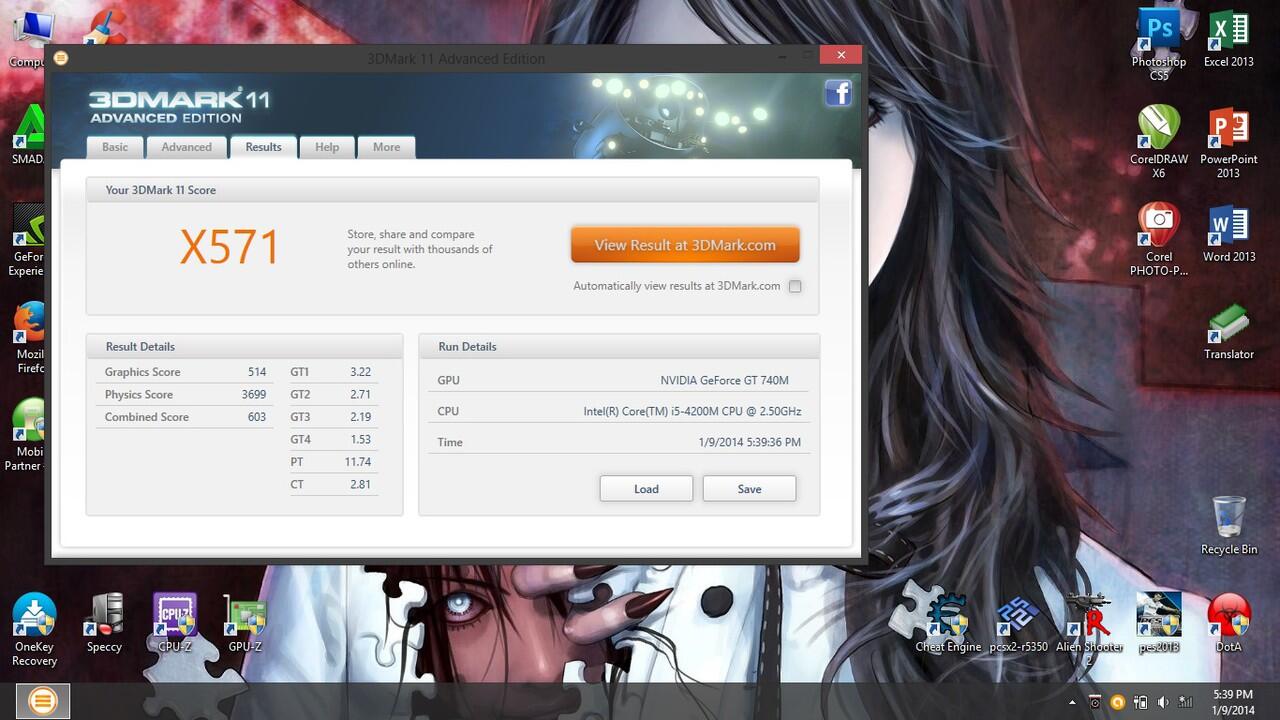Image resolution: width=1280 pixels, height=720 pixels.
Task: Click the Result Details heading
Action: pyautogui.click(x=140, y=347)
